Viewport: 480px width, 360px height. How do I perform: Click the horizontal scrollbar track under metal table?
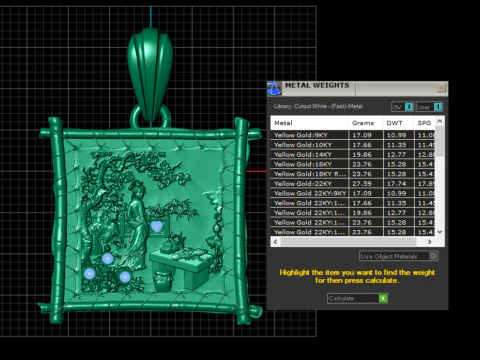tap(348, 242)
